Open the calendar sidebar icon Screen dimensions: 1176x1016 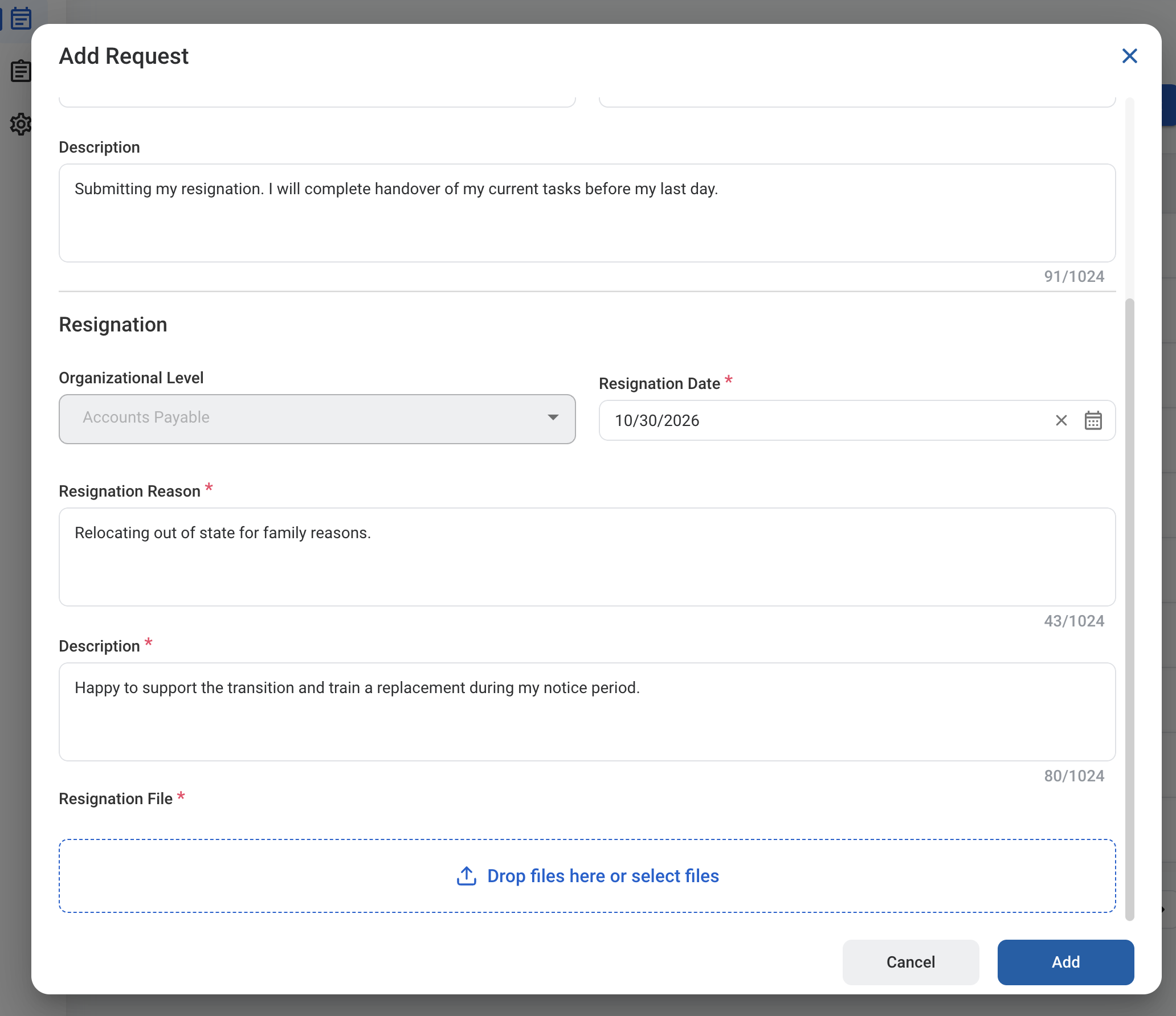(x=21, y=18)
